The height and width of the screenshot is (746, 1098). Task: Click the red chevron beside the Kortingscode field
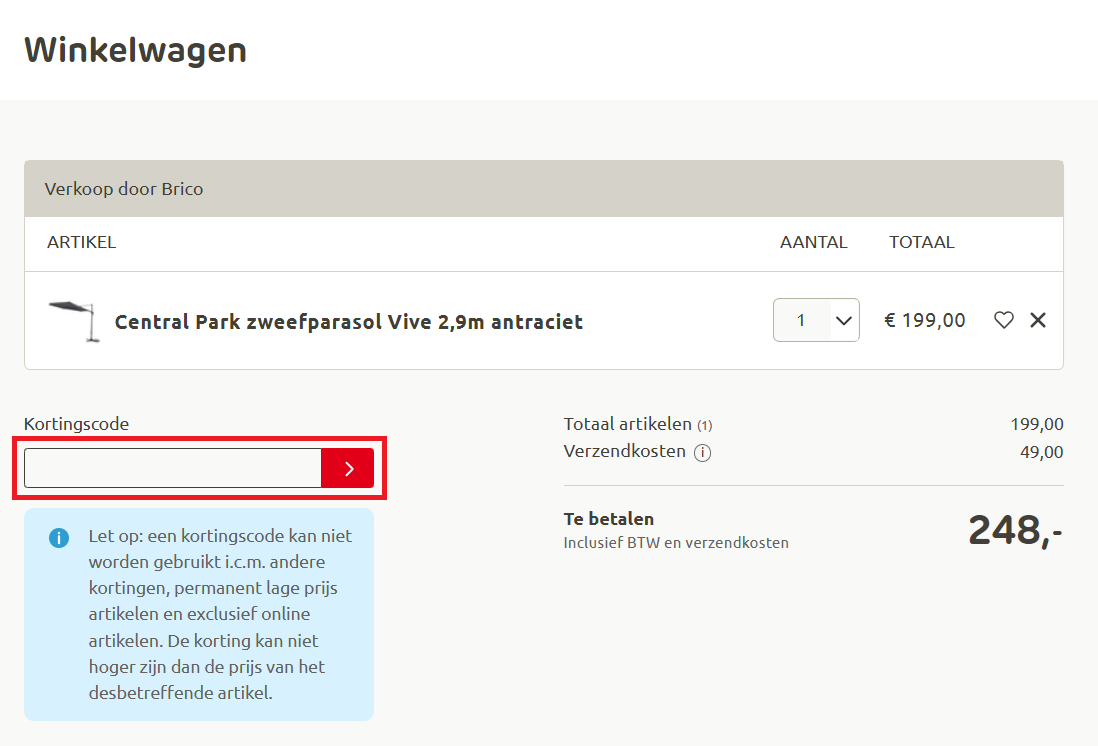[347, 467]
